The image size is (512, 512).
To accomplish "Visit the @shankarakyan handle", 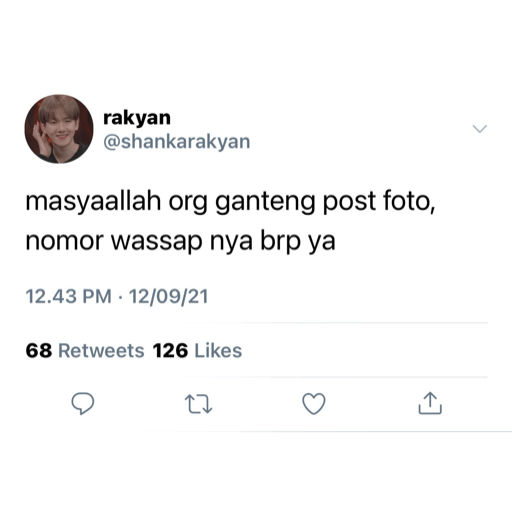I will [x=177, y=142].
